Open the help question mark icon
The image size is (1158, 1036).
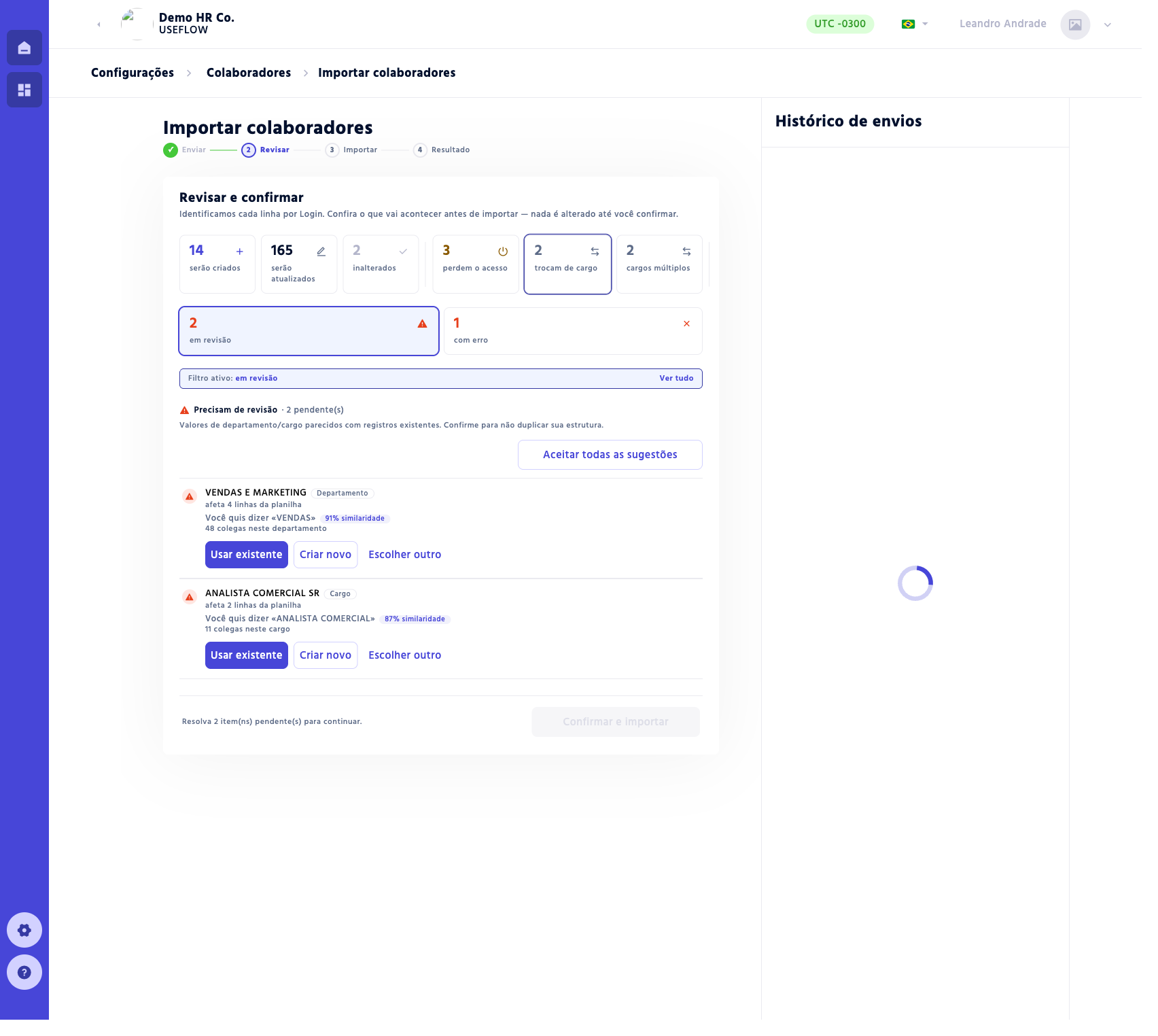pyautogui.click(x=24, y=972)
